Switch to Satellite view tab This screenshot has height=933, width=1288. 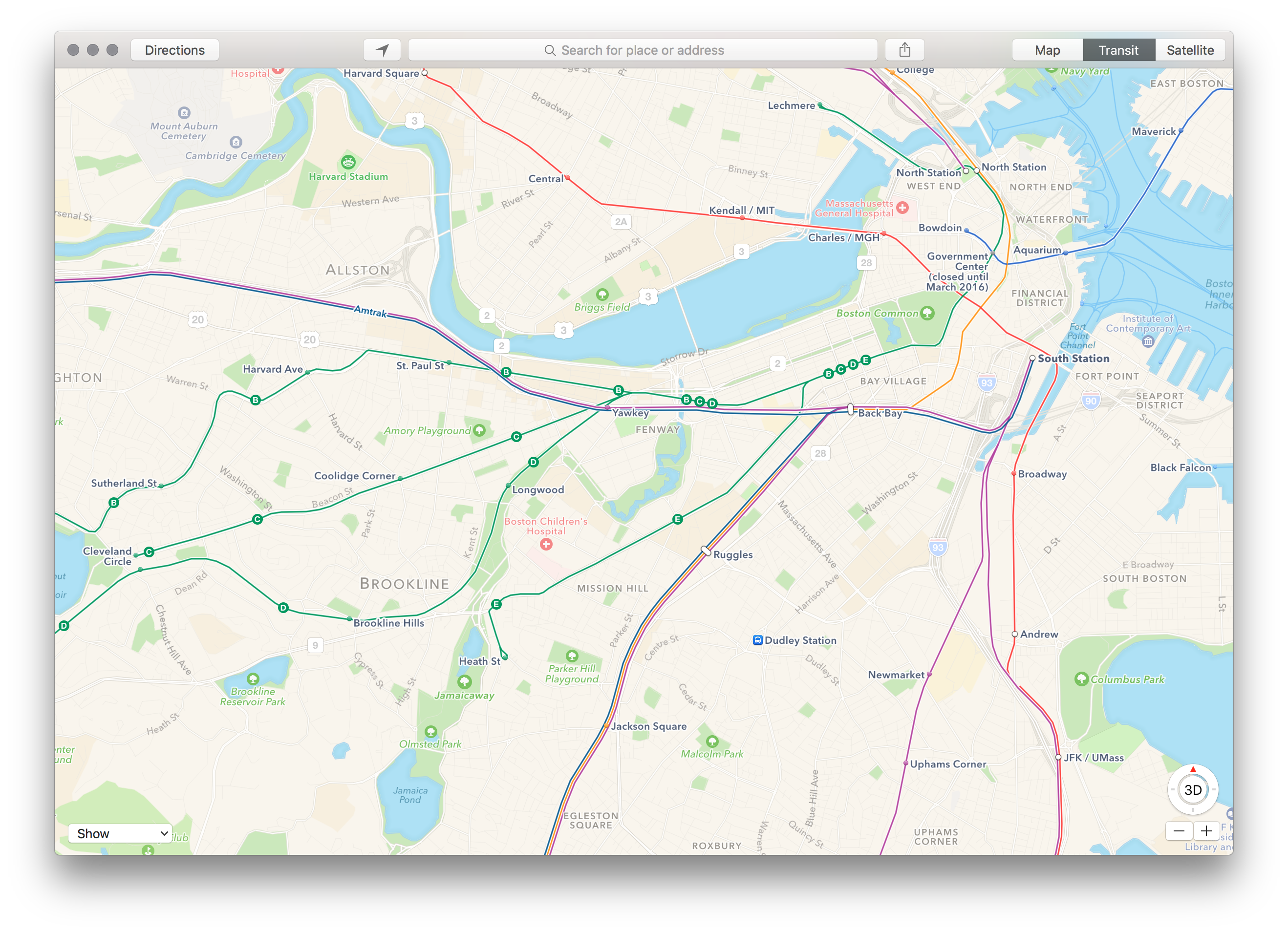pos(1190,50)
